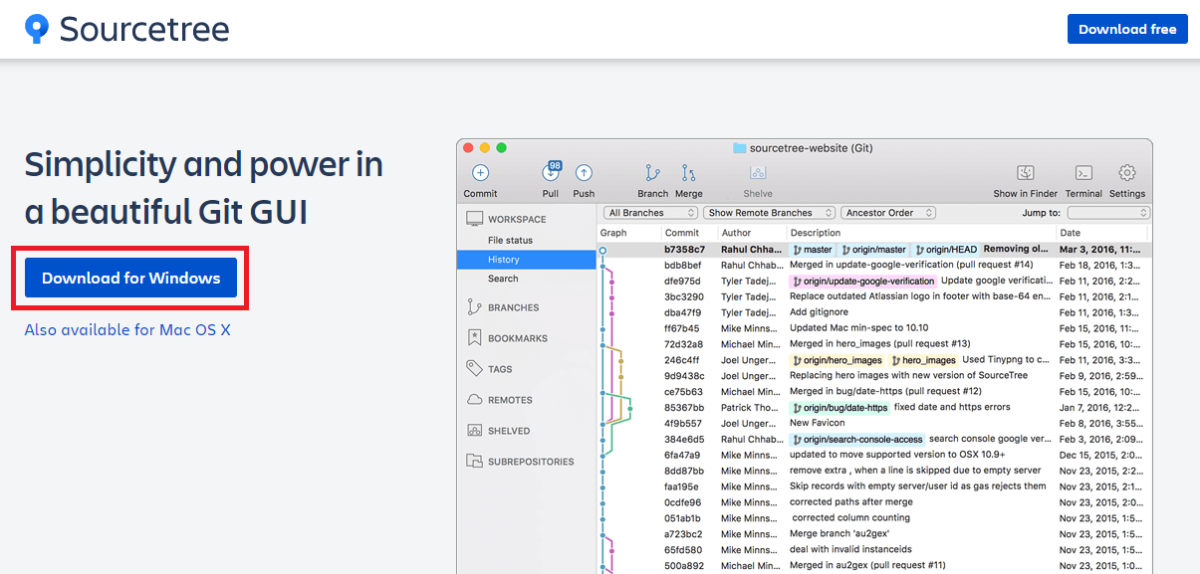Viewport: 1200px width, 574px height.
Task: Click the WORKSPACE monitor icon
Action: pyautogui.click(x=473, y=219)
